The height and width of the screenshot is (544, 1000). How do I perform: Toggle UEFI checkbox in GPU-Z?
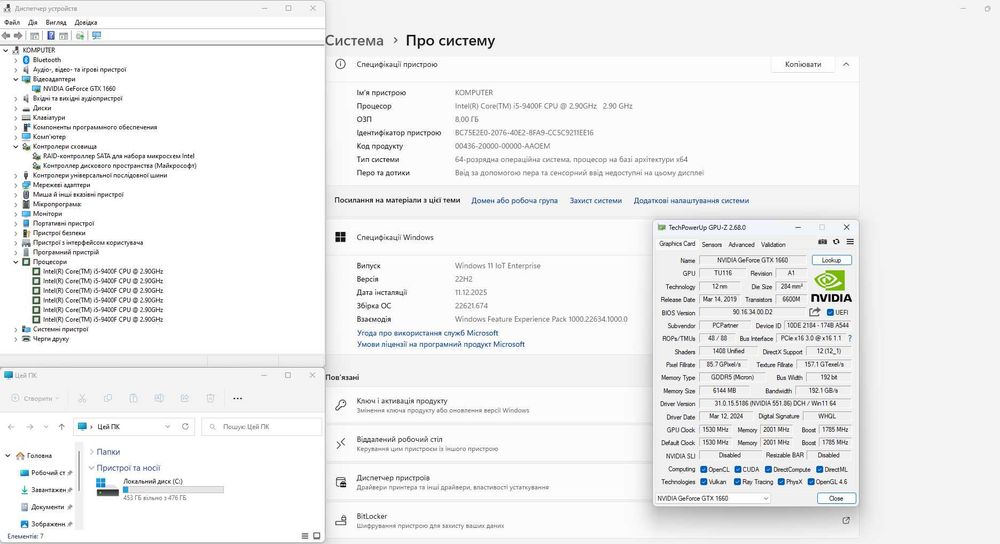[830, 312]
